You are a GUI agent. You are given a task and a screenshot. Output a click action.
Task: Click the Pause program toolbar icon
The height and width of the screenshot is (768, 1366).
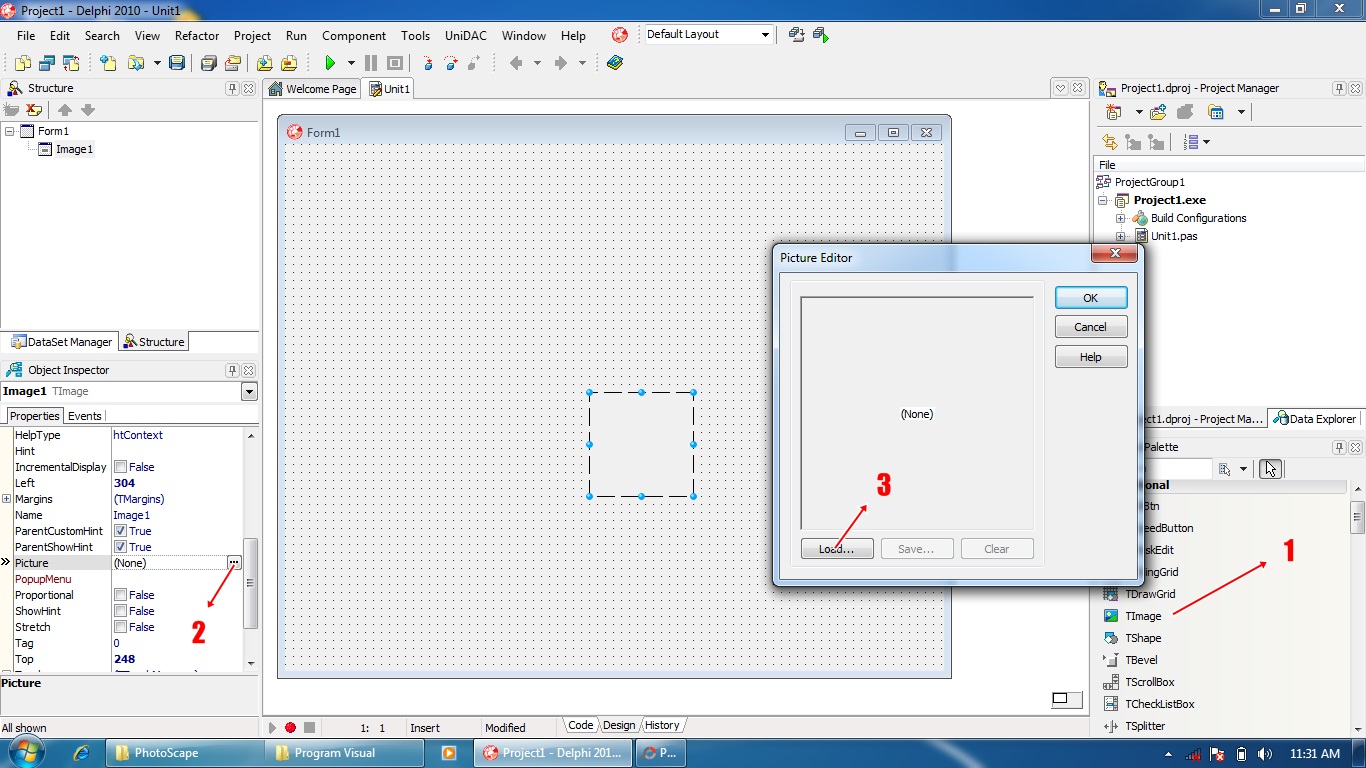tap(371, 63)
